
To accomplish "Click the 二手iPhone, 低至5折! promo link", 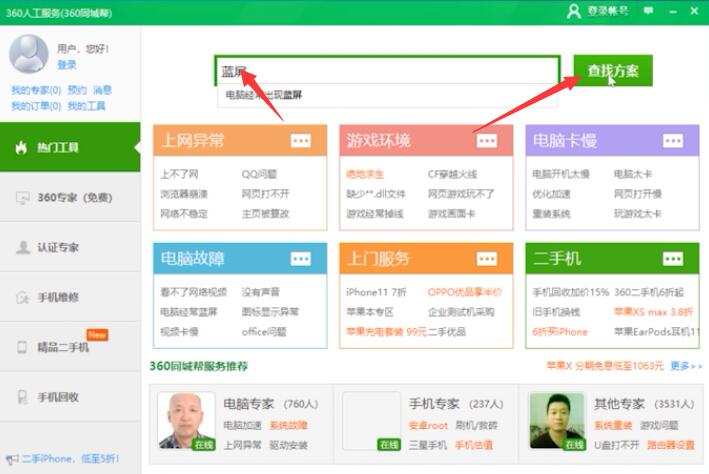I will (70, 459).
